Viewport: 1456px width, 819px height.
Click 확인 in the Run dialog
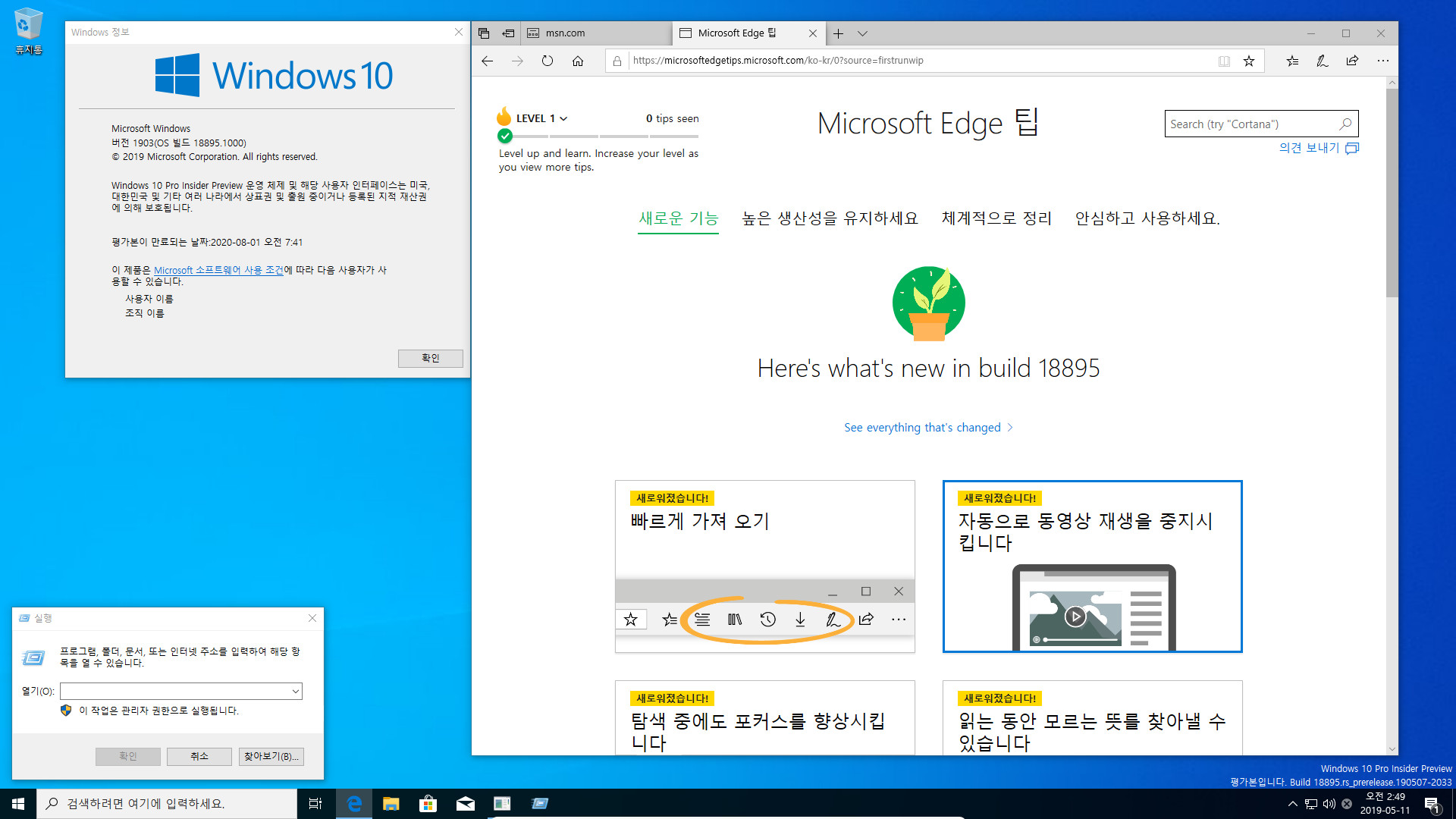tap(128, 756)
